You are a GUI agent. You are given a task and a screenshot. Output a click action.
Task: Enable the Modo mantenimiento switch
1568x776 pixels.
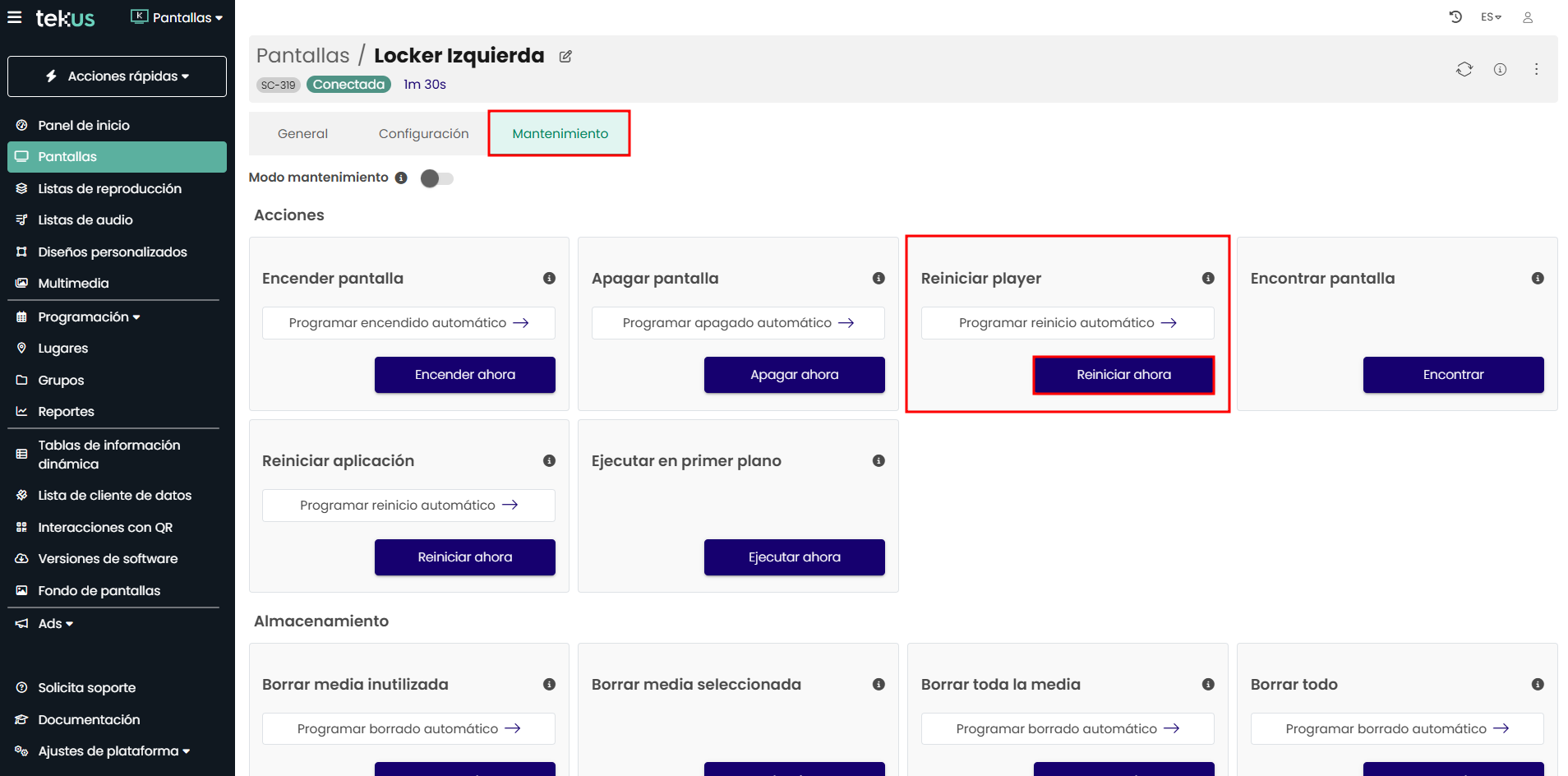pos(436,178)
